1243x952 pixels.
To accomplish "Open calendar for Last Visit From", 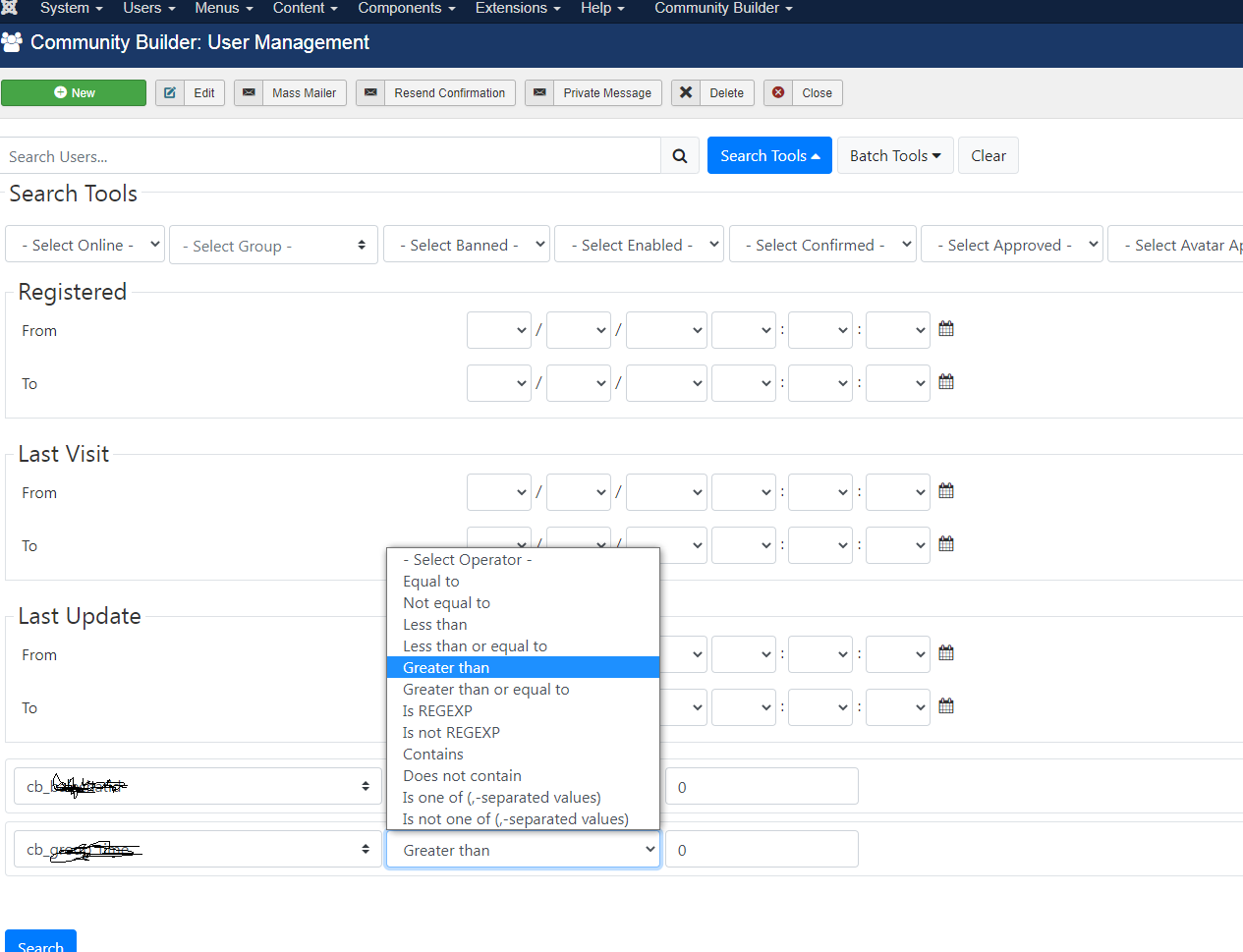I will tap(946, 491).
